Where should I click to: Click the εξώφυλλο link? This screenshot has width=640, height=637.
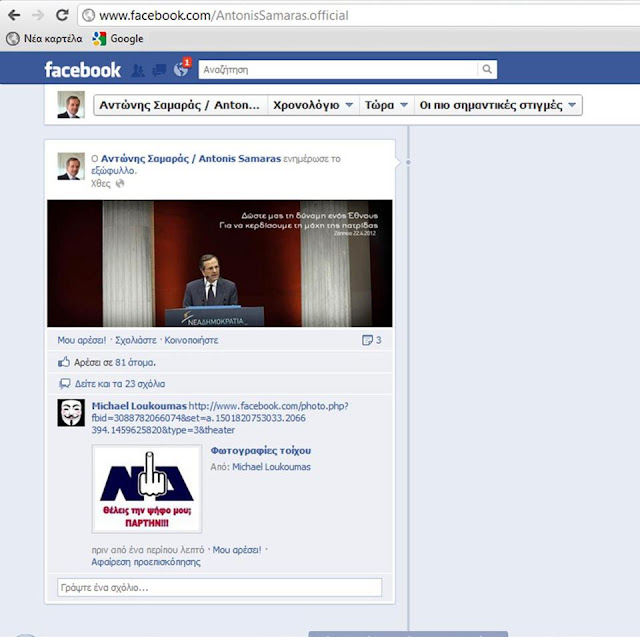113,171
